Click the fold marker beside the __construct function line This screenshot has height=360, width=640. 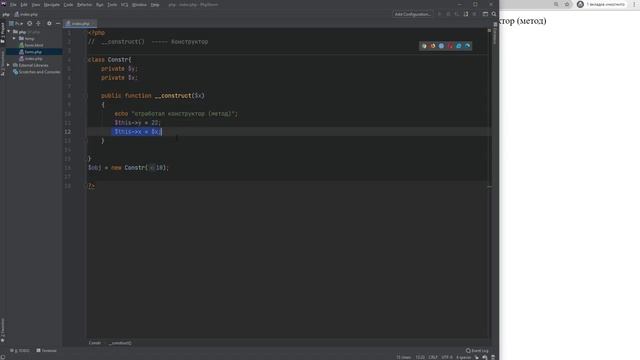tap(86, 96)
